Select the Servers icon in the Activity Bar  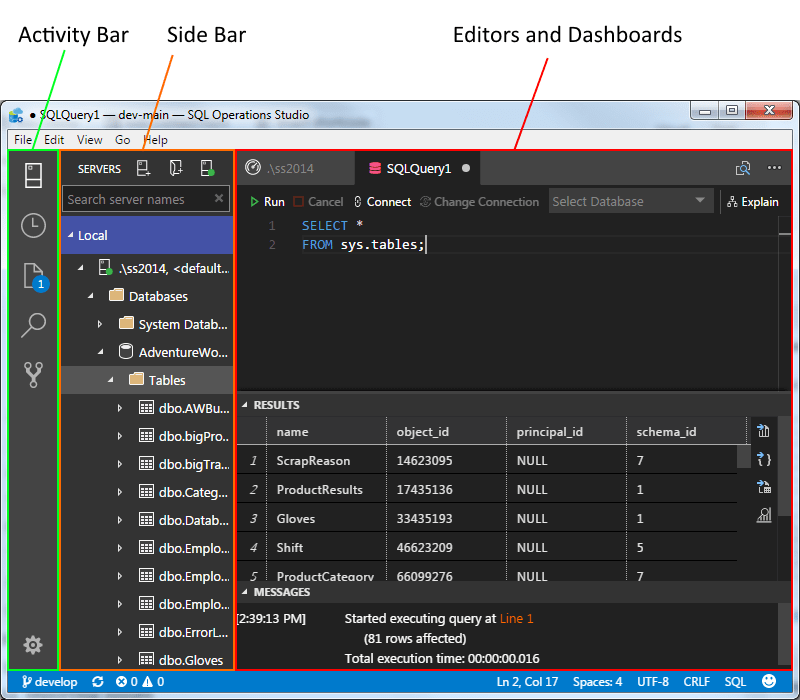point(33,175)
